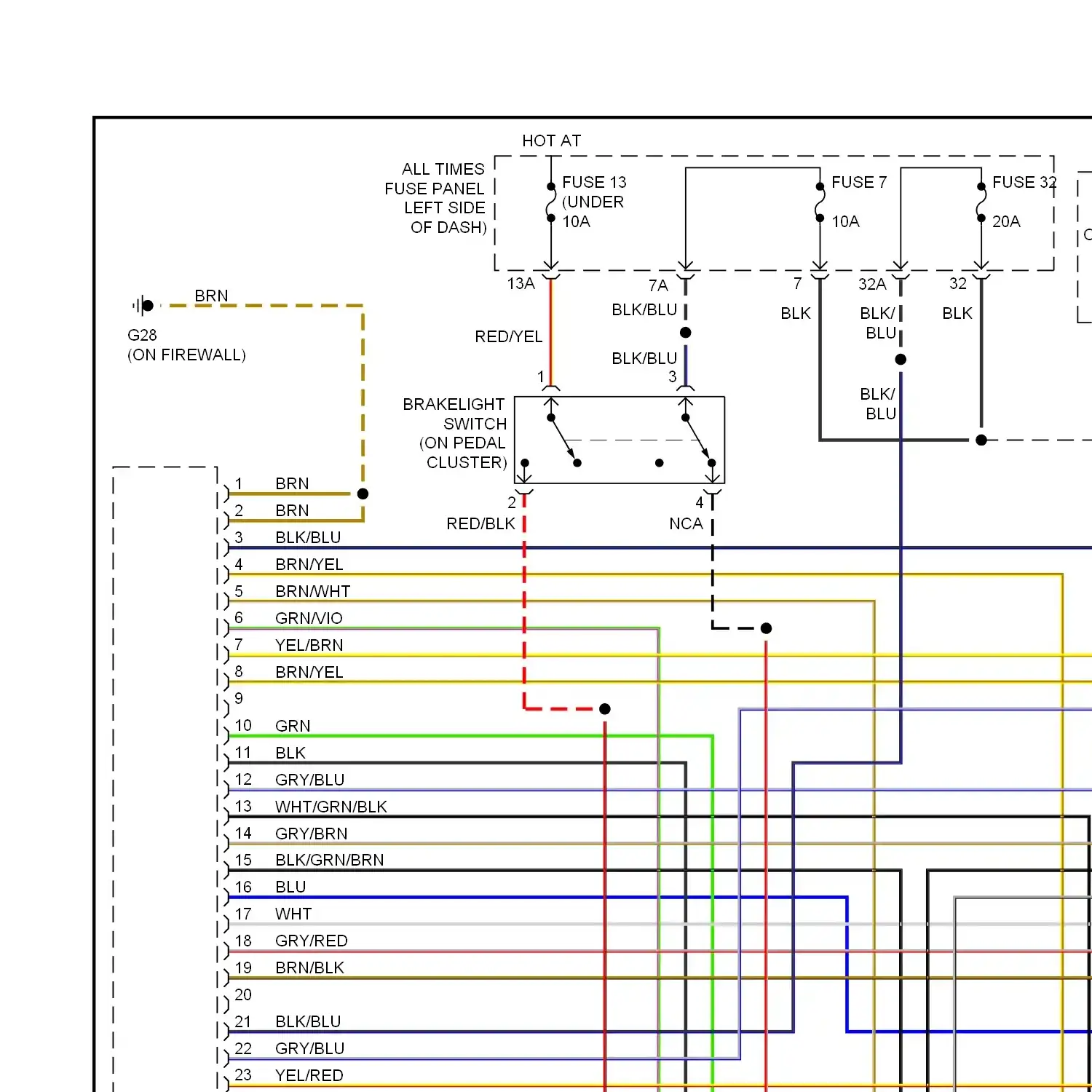Click the 'CLUSTER)' text near brakelight switch

pos(467,462)
